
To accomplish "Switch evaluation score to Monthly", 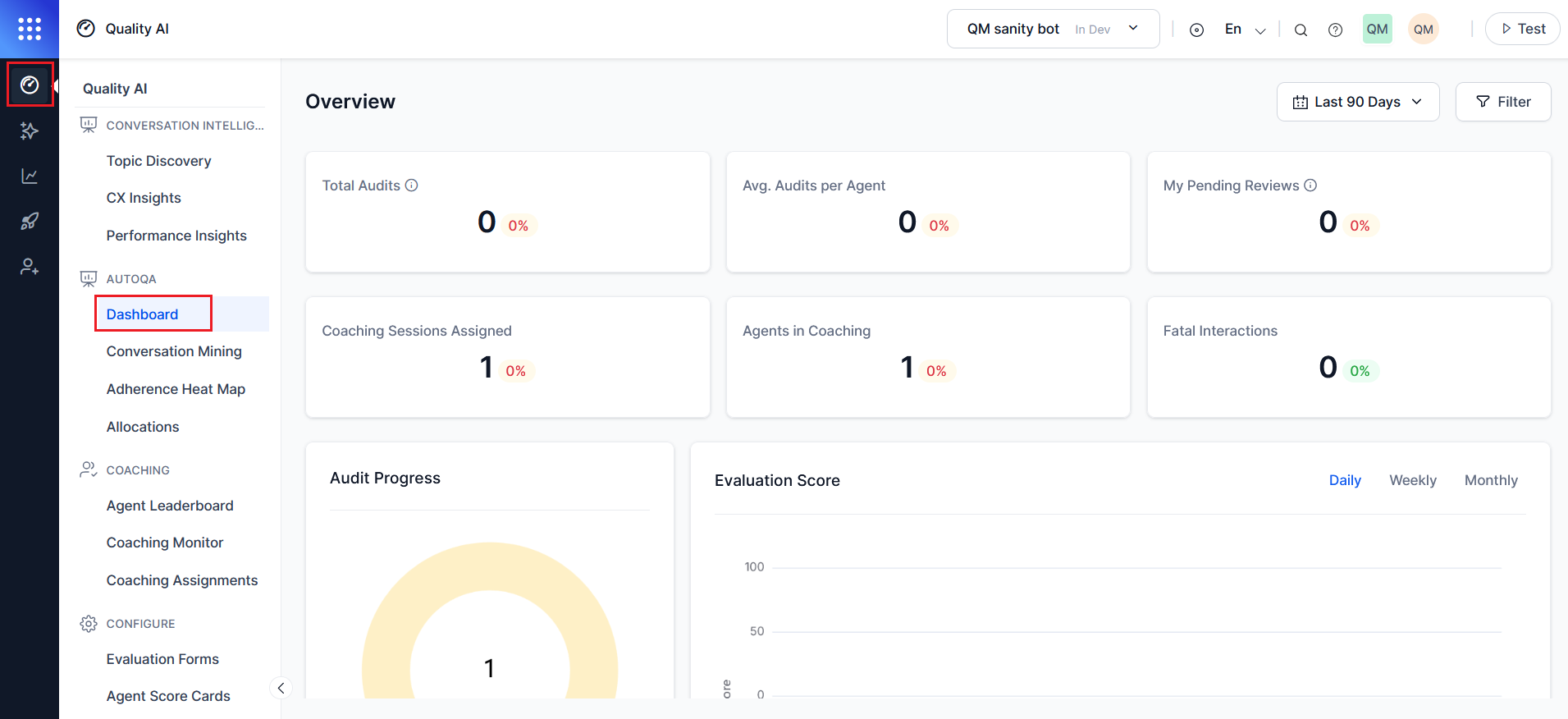I will coord(1491,480).
